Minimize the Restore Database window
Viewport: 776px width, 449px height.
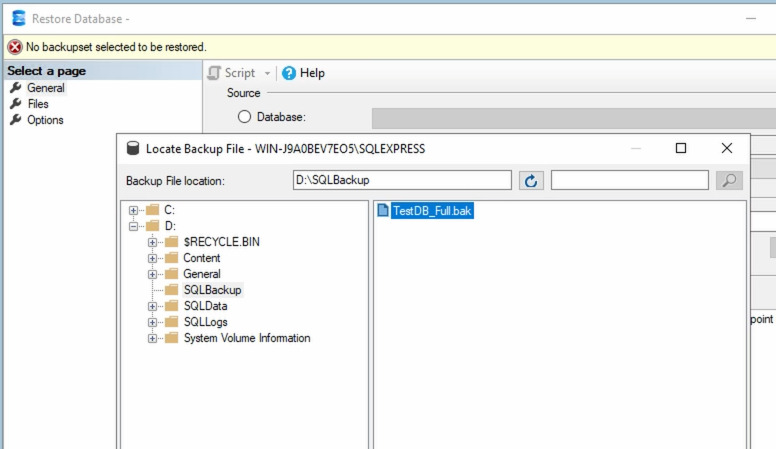751,19
